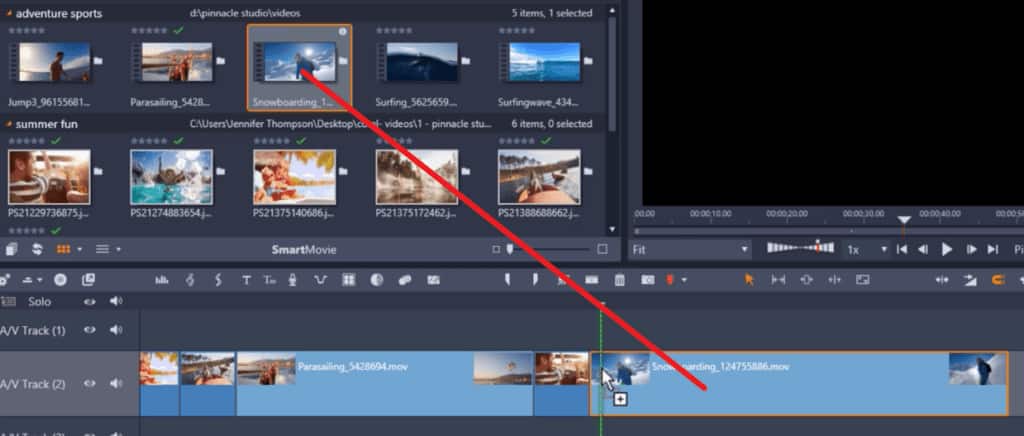This screenshot has width=1024, height=436.
Task: Select the Title (T) tool in timeline toolbar
Action: (246, 280)
